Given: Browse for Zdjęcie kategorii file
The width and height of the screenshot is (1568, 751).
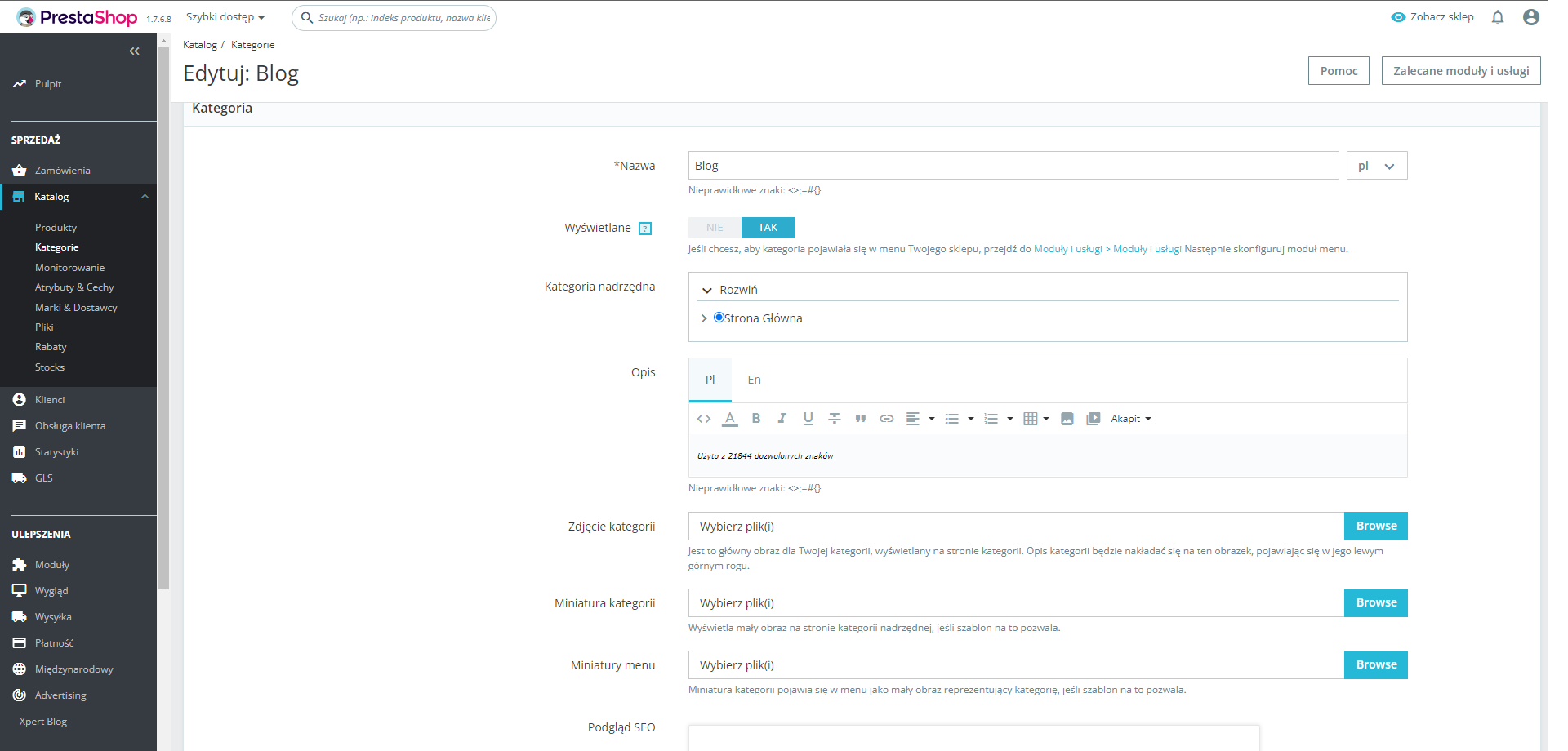Looking at the screenshot, I should 1376,527.
